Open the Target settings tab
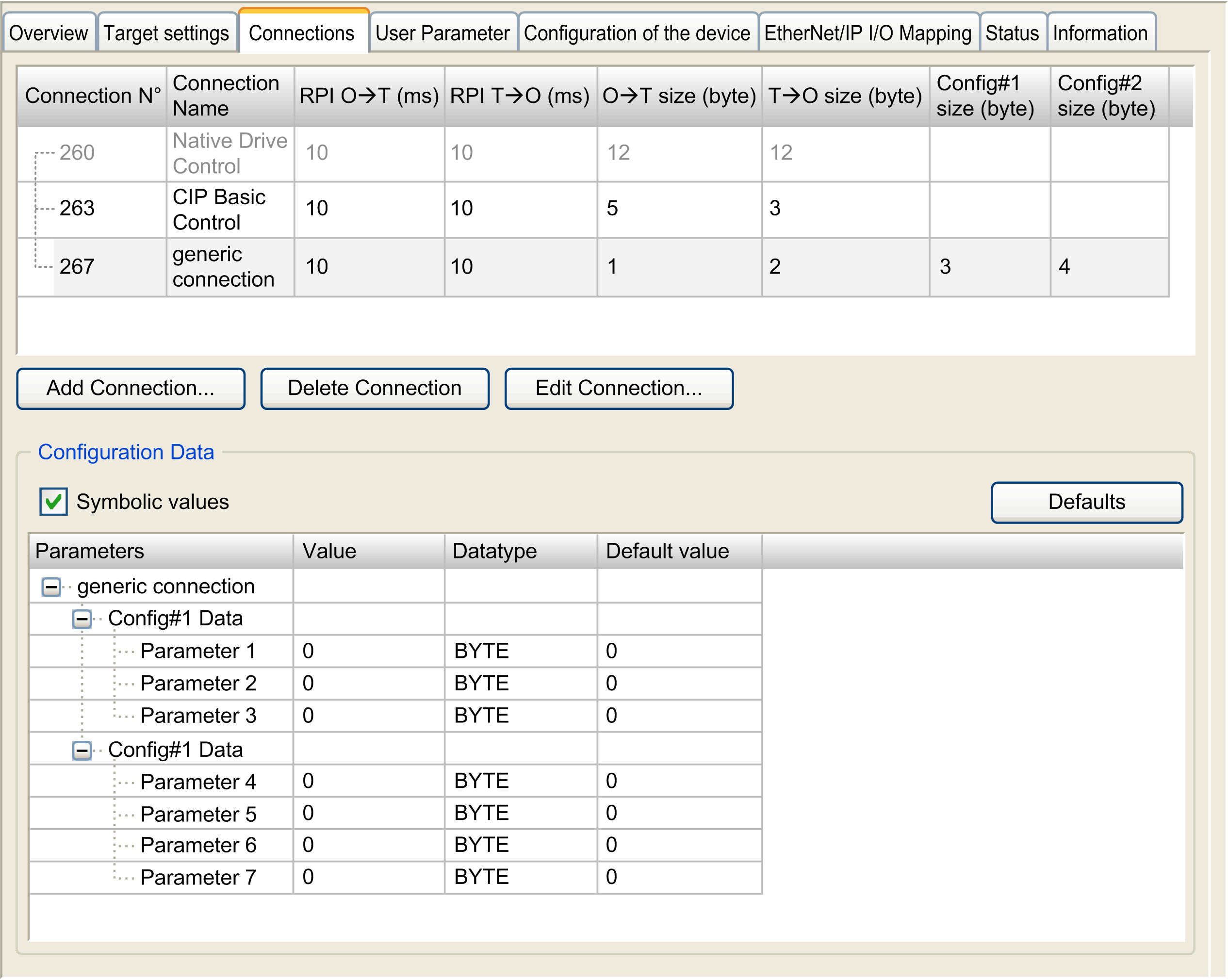This screenshot has height=980, width=1228. click(167, 33)
